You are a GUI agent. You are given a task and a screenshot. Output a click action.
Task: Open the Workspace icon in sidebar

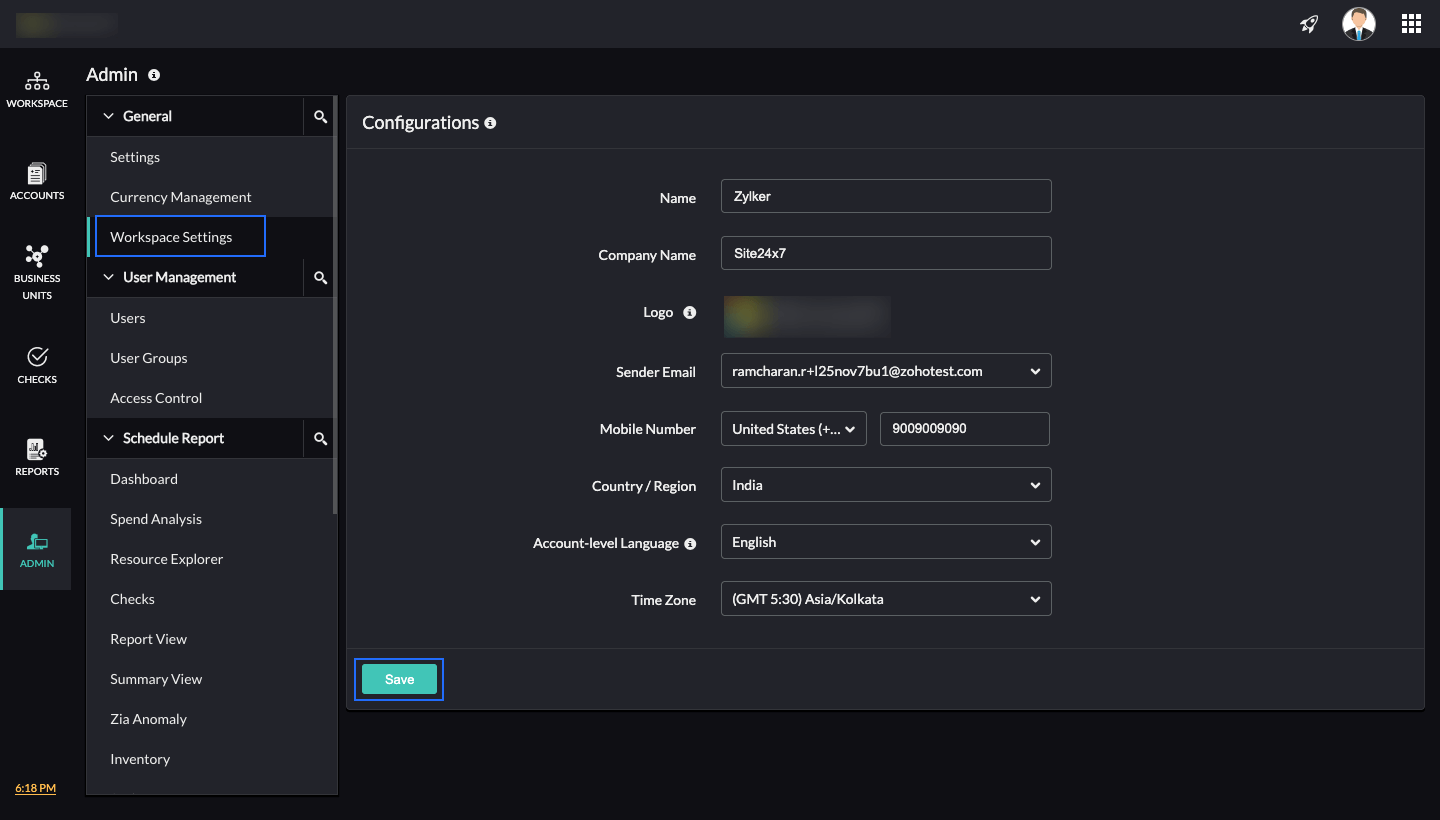[x=37, y=89]
